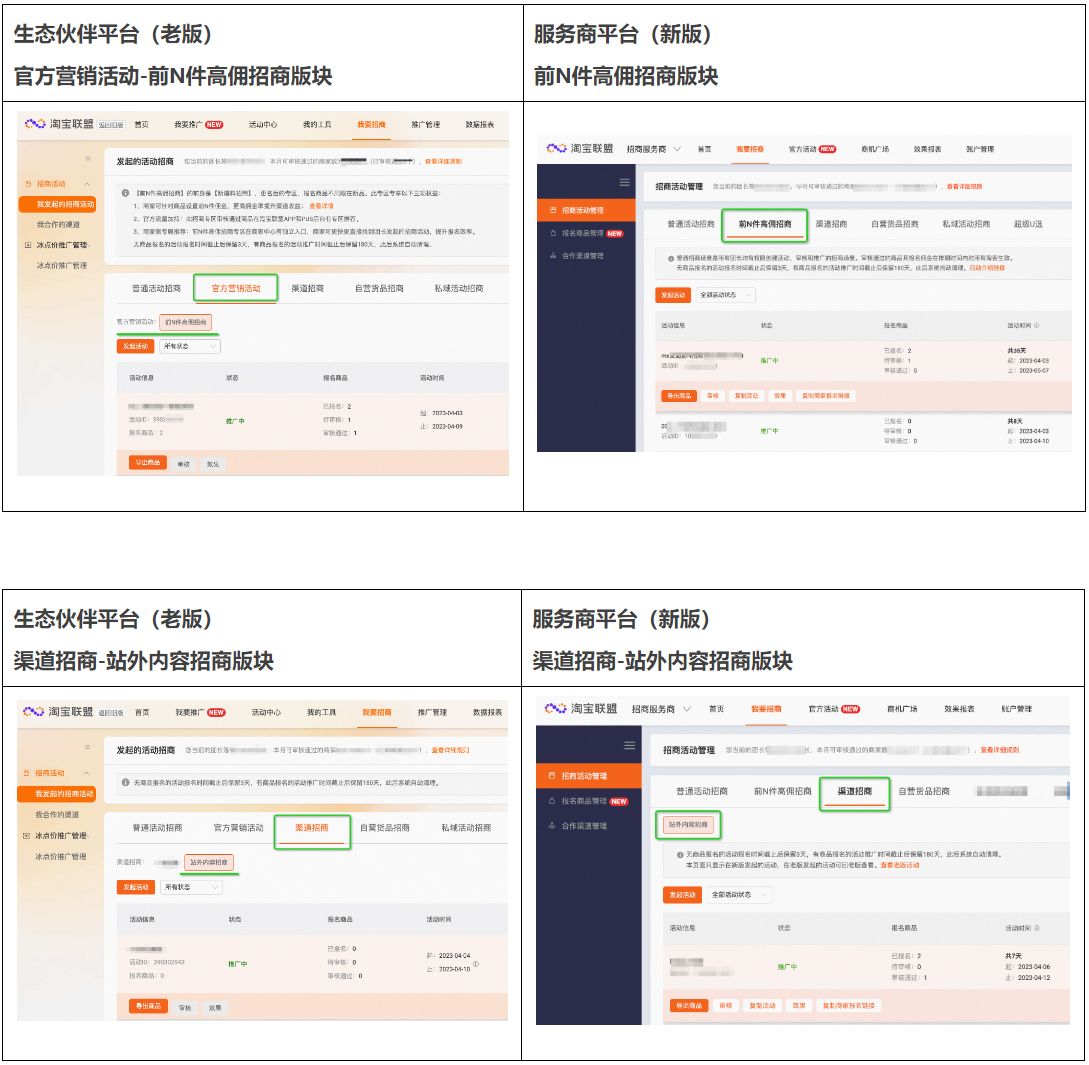Viewport: 1089px width, 1065px height.
Task: Click the 返回旧版 badge next to the logo
Action: point(110,122)
